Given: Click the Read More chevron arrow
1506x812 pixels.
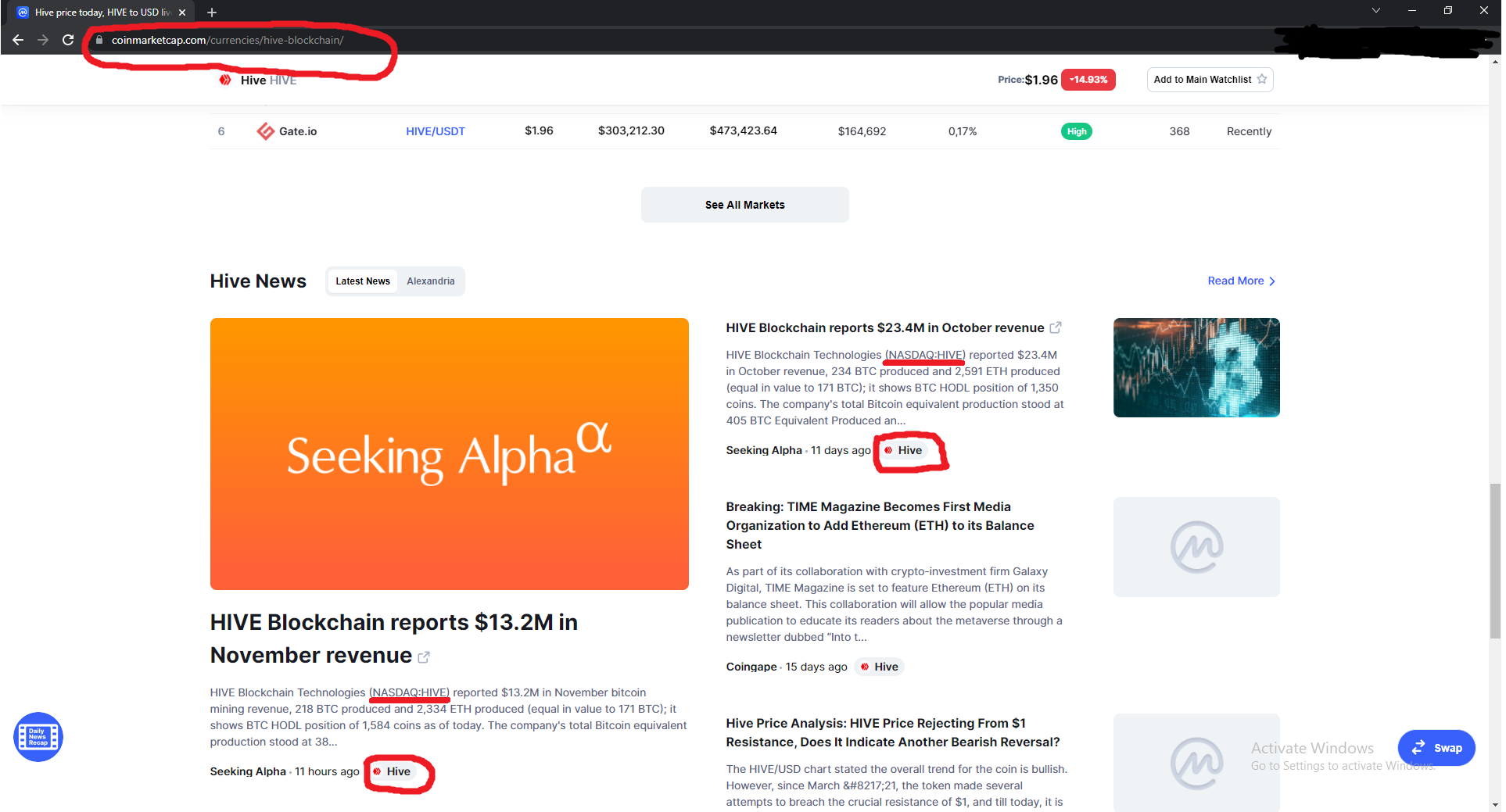Looking at the screenshot, I should tap(1272, 281).
